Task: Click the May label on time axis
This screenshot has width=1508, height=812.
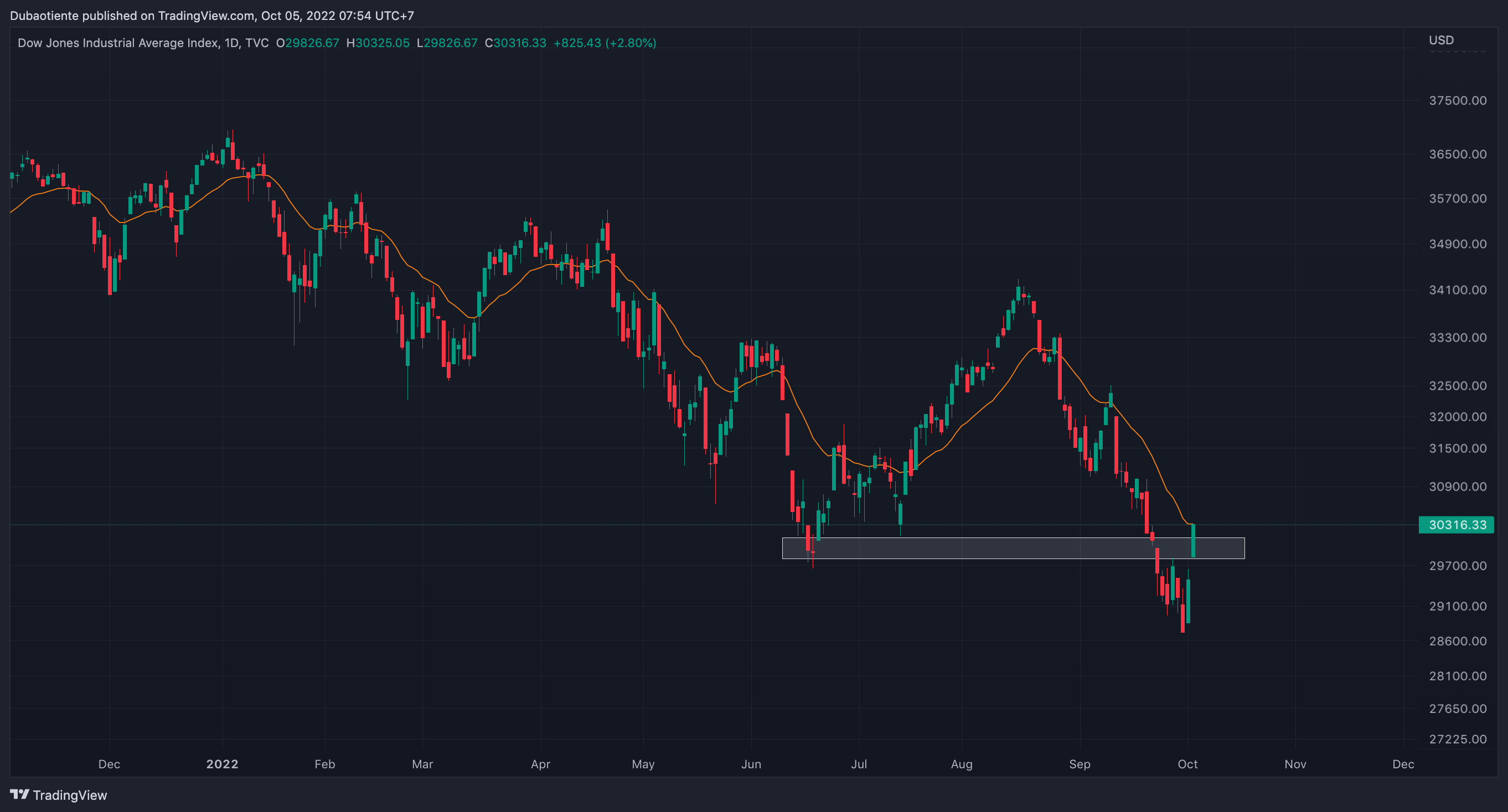Action: pos(643,764)
